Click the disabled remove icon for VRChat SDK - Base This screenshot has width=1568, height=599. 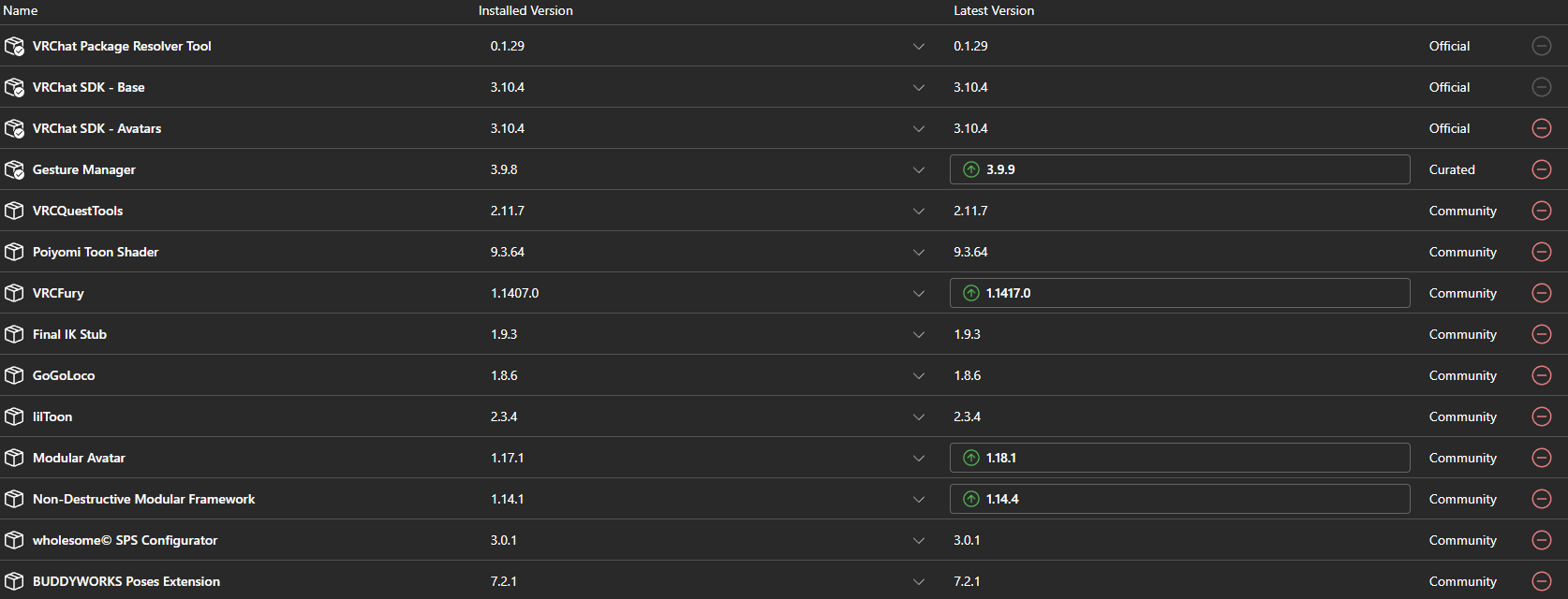(x=1542, y=87)
